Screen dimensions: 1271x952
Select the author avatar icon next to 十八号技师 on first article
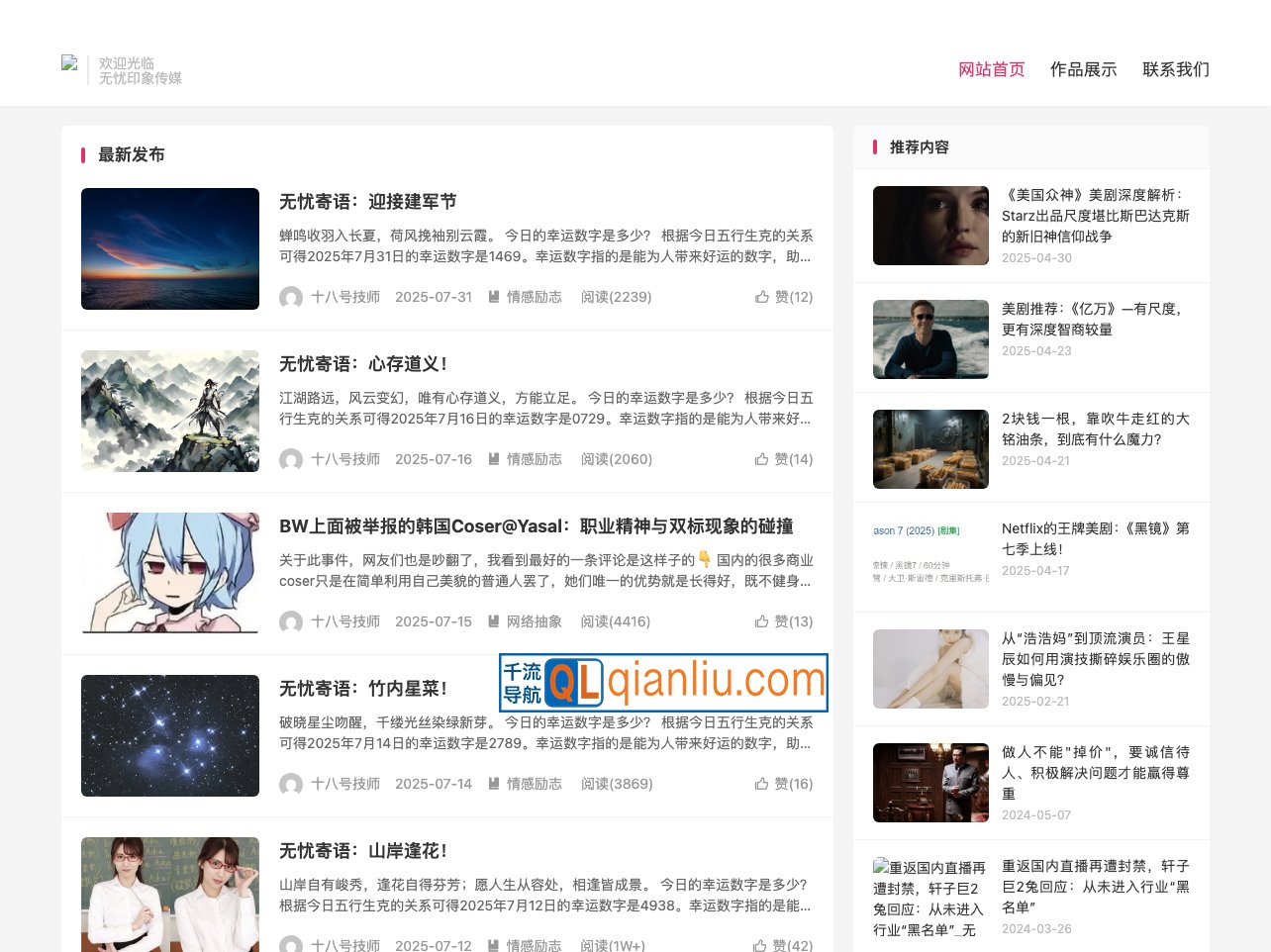tap(291, 298)
